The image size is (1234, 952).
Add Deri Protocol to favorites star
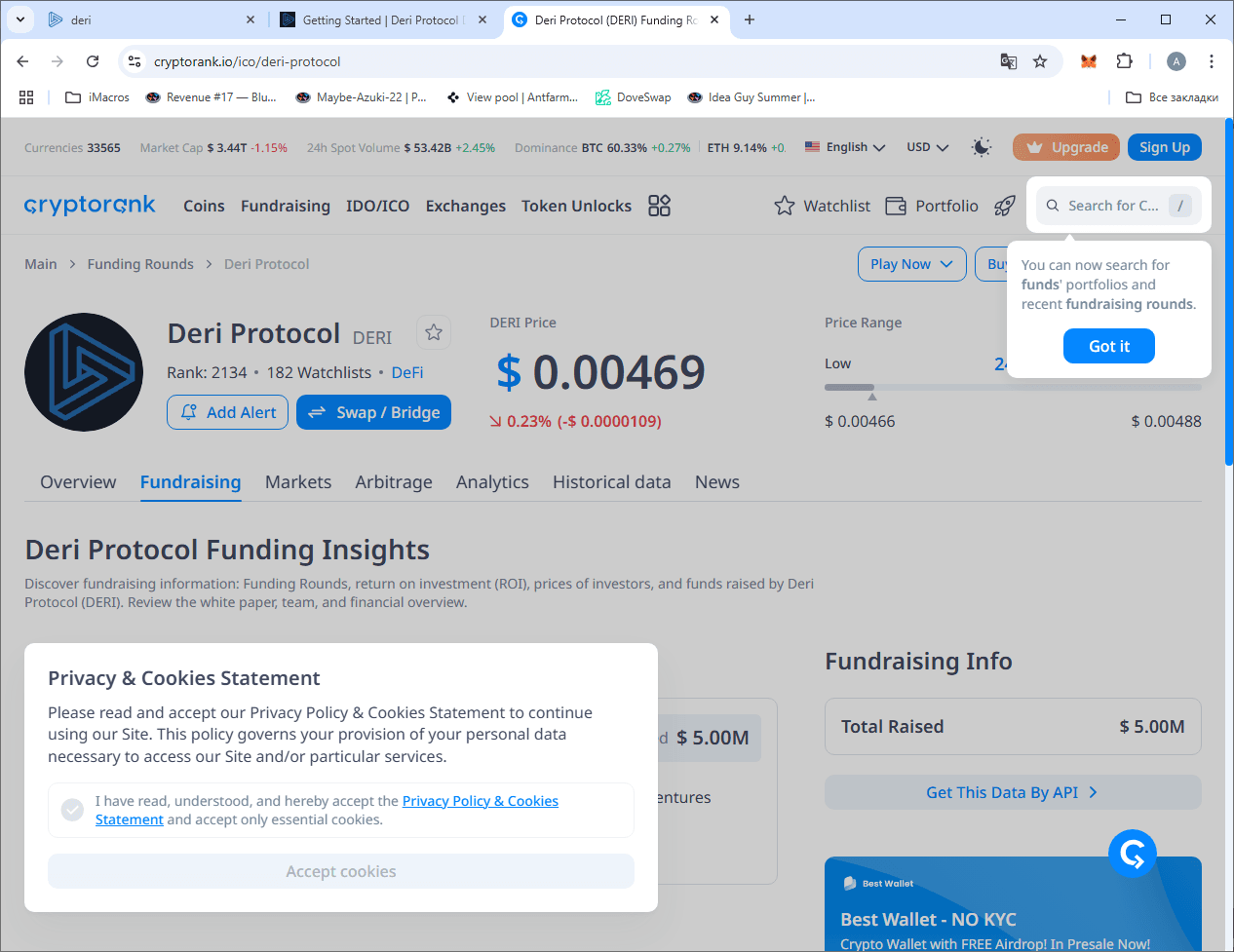point(434,332)
